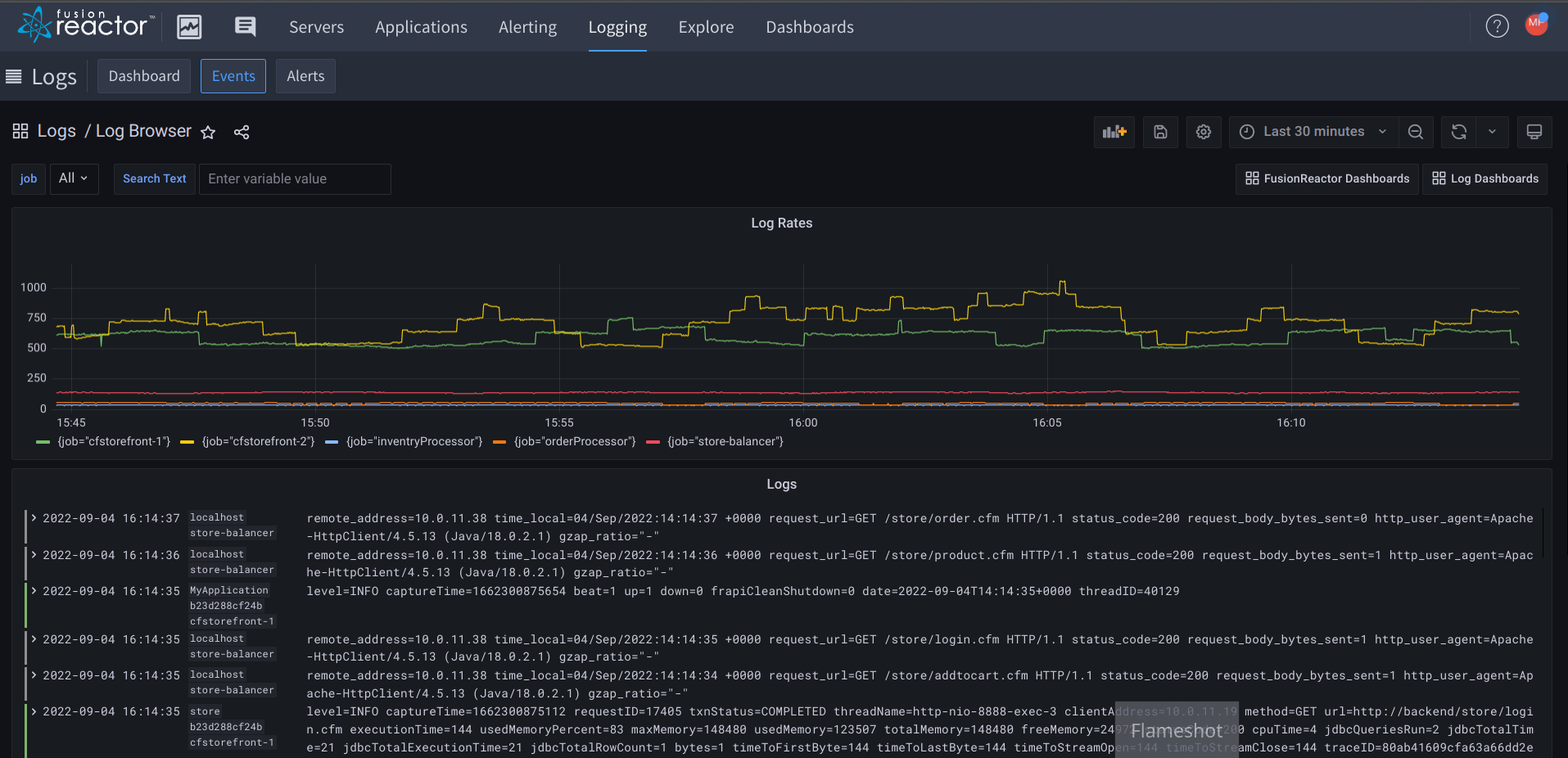Open the chat/feedback icon in top bar
Screen dimensions: 1568x758
coord(243,25)
